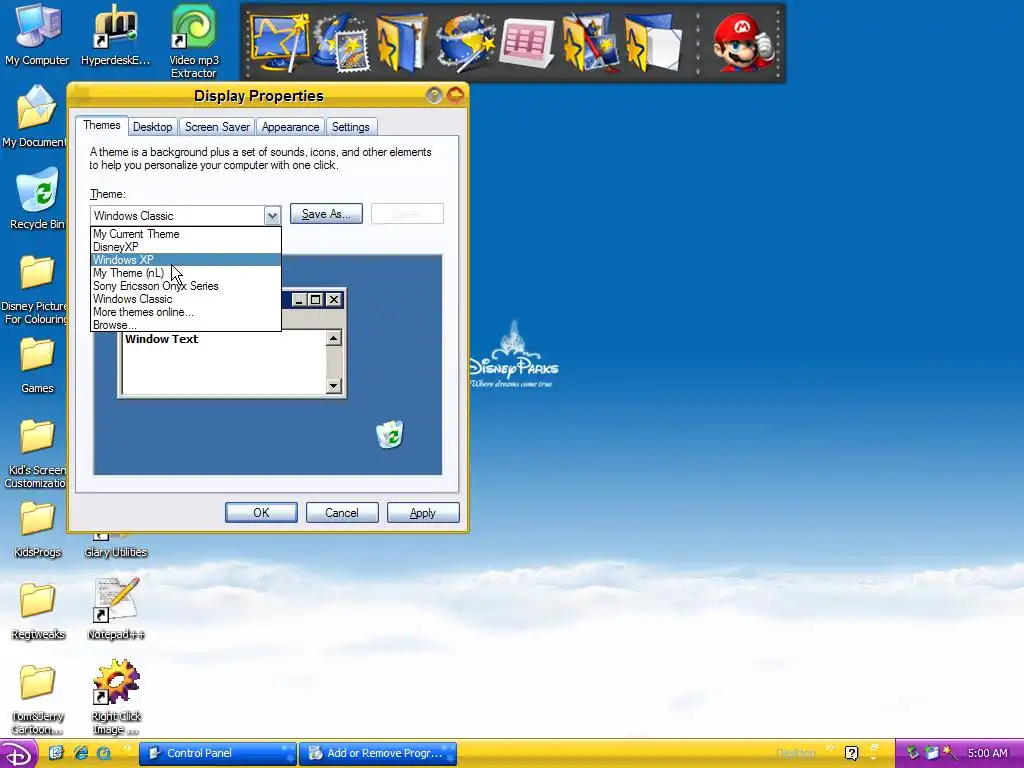
Task: Launch Internet Explorer from quick launch
Action: click(80, 753)
